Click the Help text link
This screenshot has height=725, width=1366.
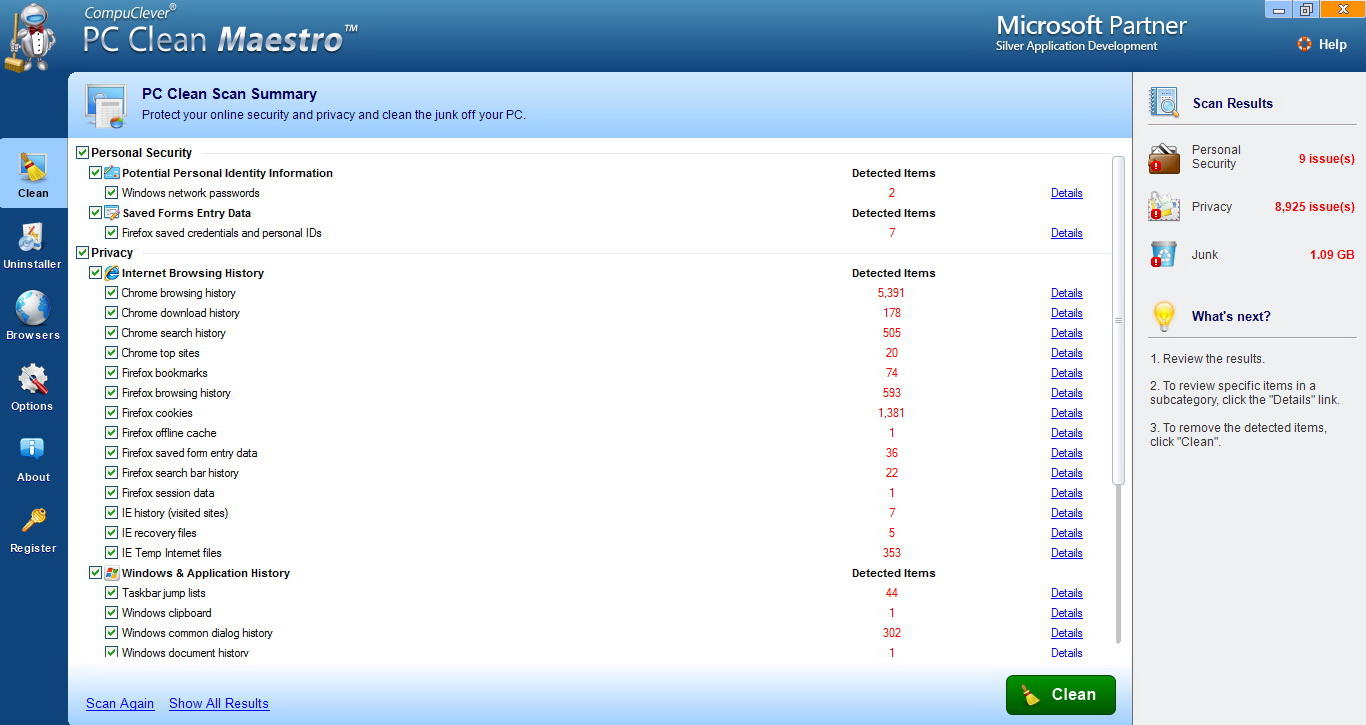(x=1333, y=44)
